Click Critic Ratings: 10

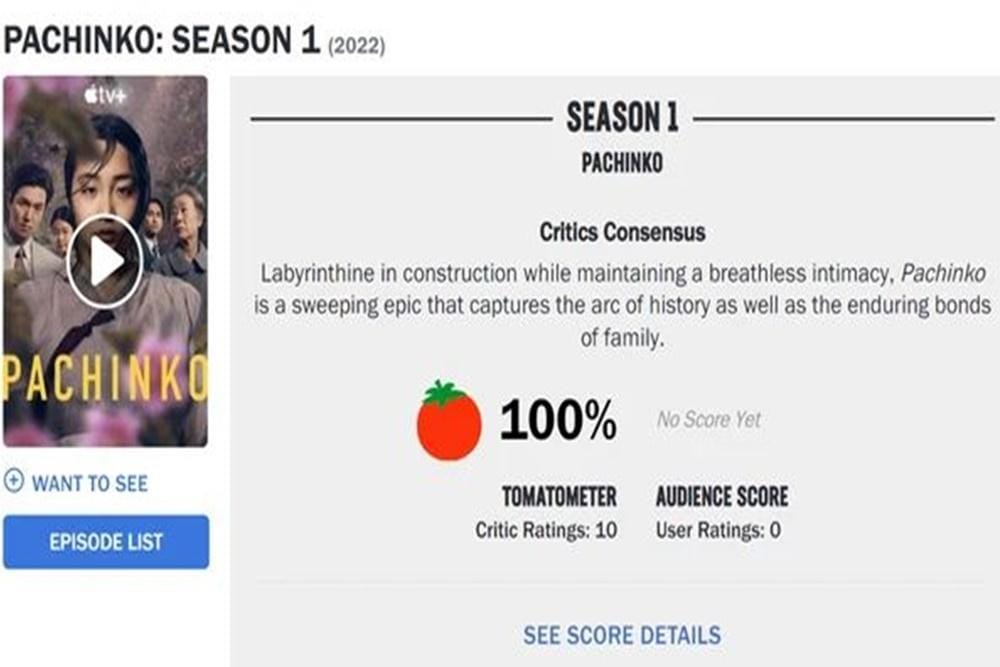[546, 530]
